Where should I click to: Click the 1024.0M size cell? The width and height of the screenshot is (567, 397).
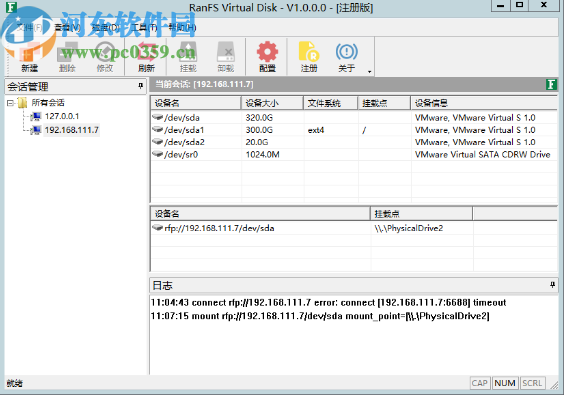(263, 154)
